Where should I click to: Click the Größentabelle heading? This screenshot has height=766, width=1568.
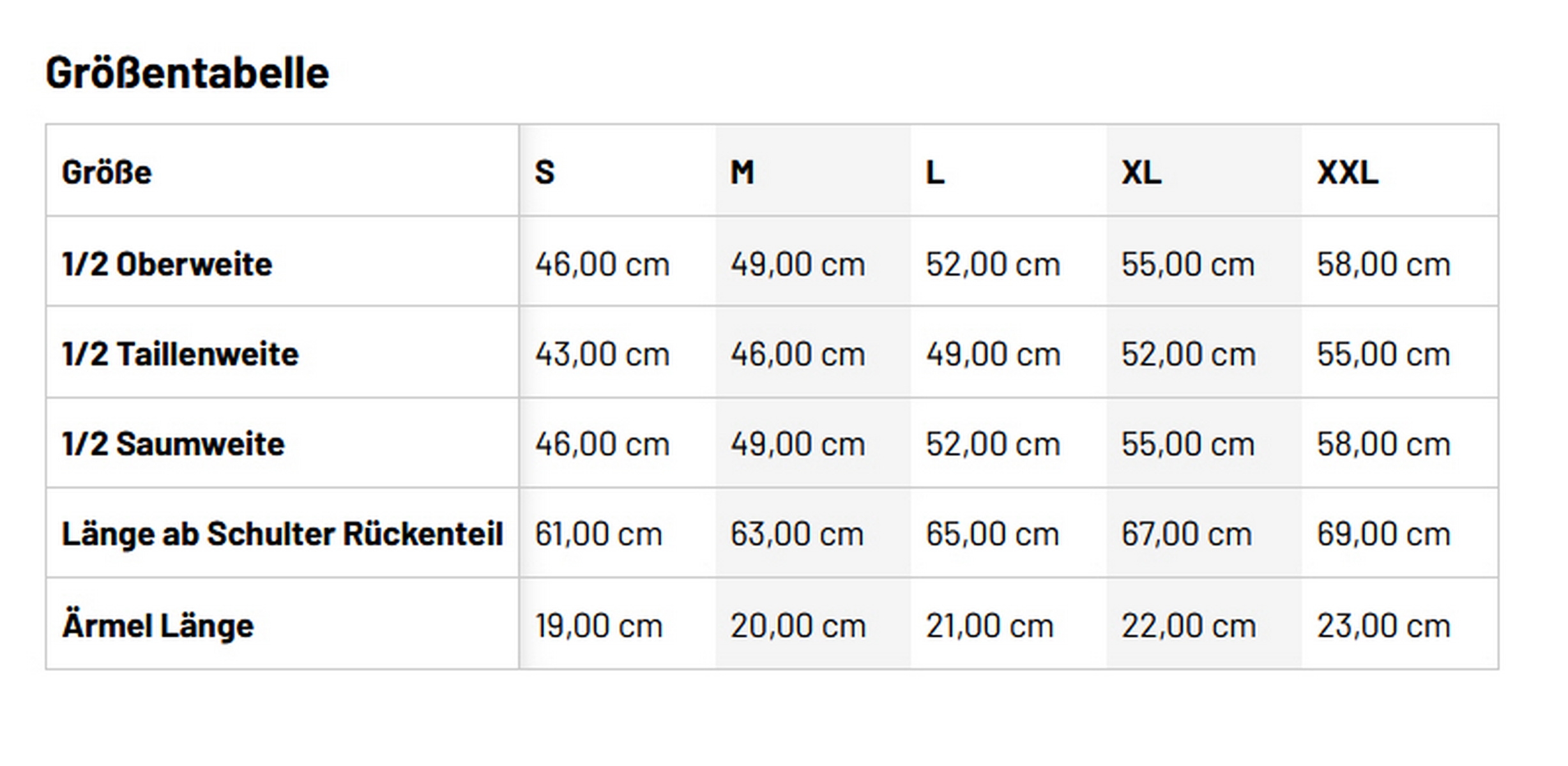click(187, 73)
